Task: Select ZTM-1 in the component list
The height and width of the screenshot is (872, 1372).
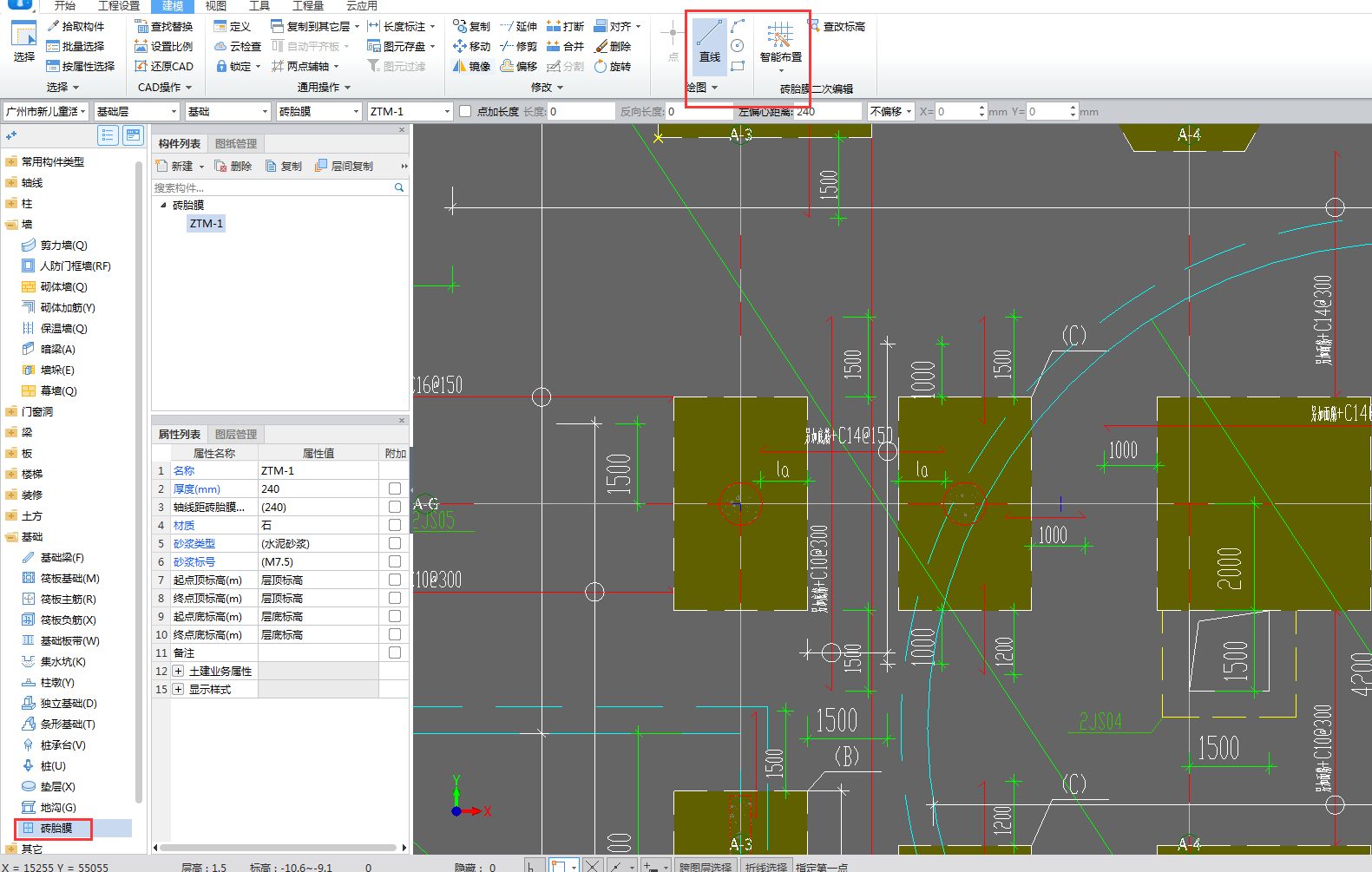Action: [207, 223]
